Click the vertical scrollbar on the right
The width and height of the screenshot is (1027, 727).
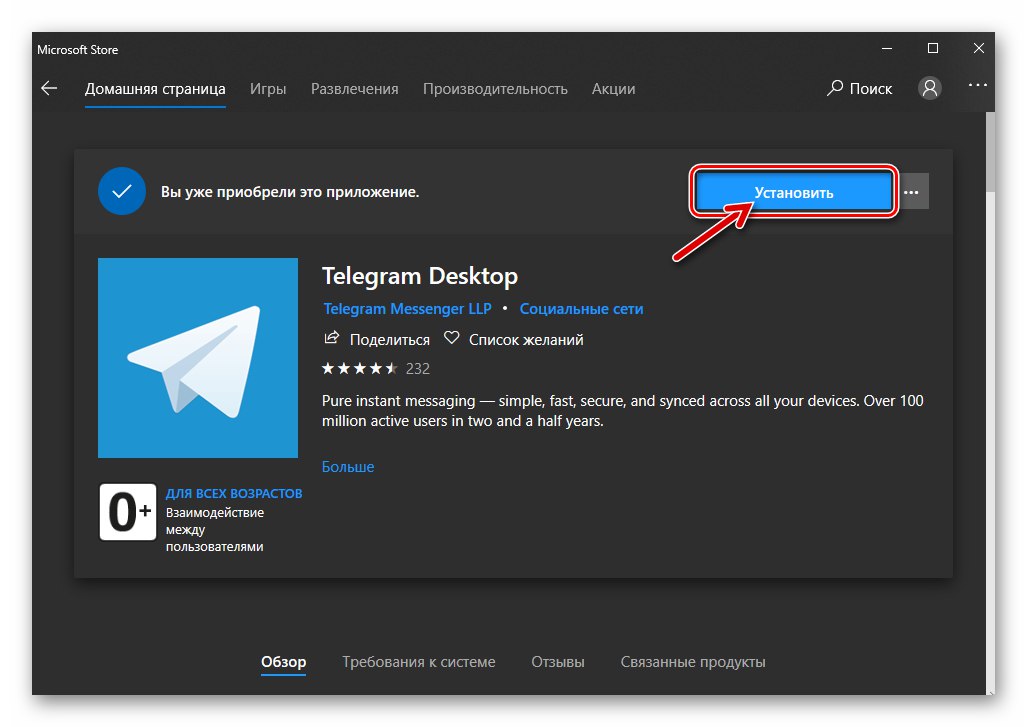[990, 152]
